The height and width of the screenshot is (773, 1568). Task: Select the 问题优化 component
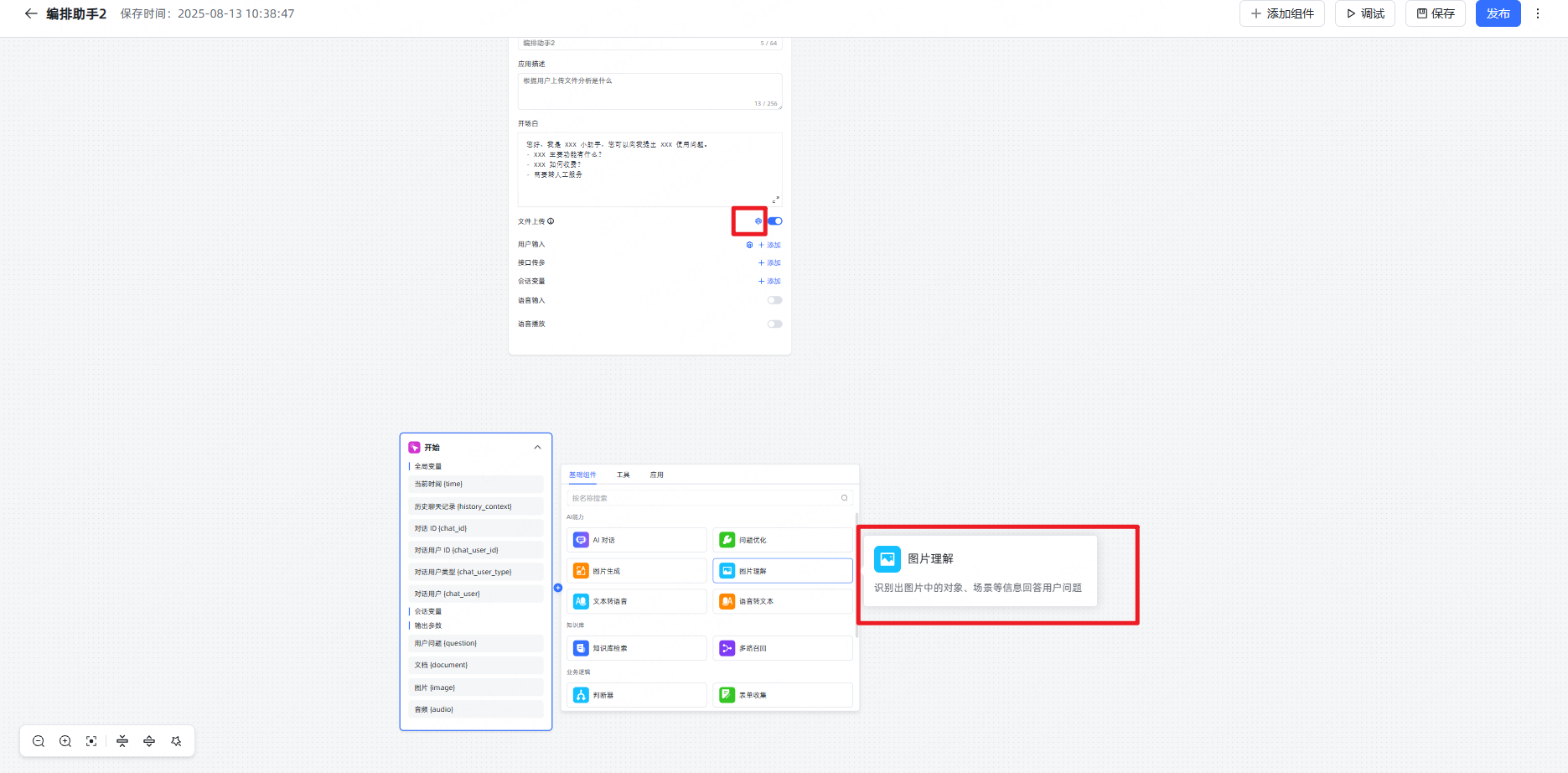coord(783,540)
